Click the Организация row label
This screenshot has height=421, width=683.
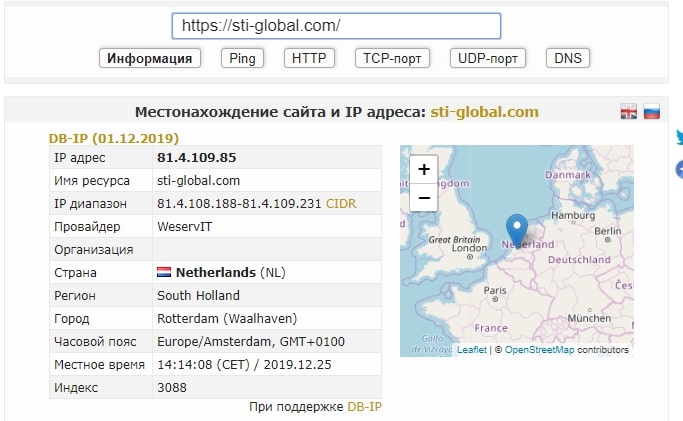[94, 250]
